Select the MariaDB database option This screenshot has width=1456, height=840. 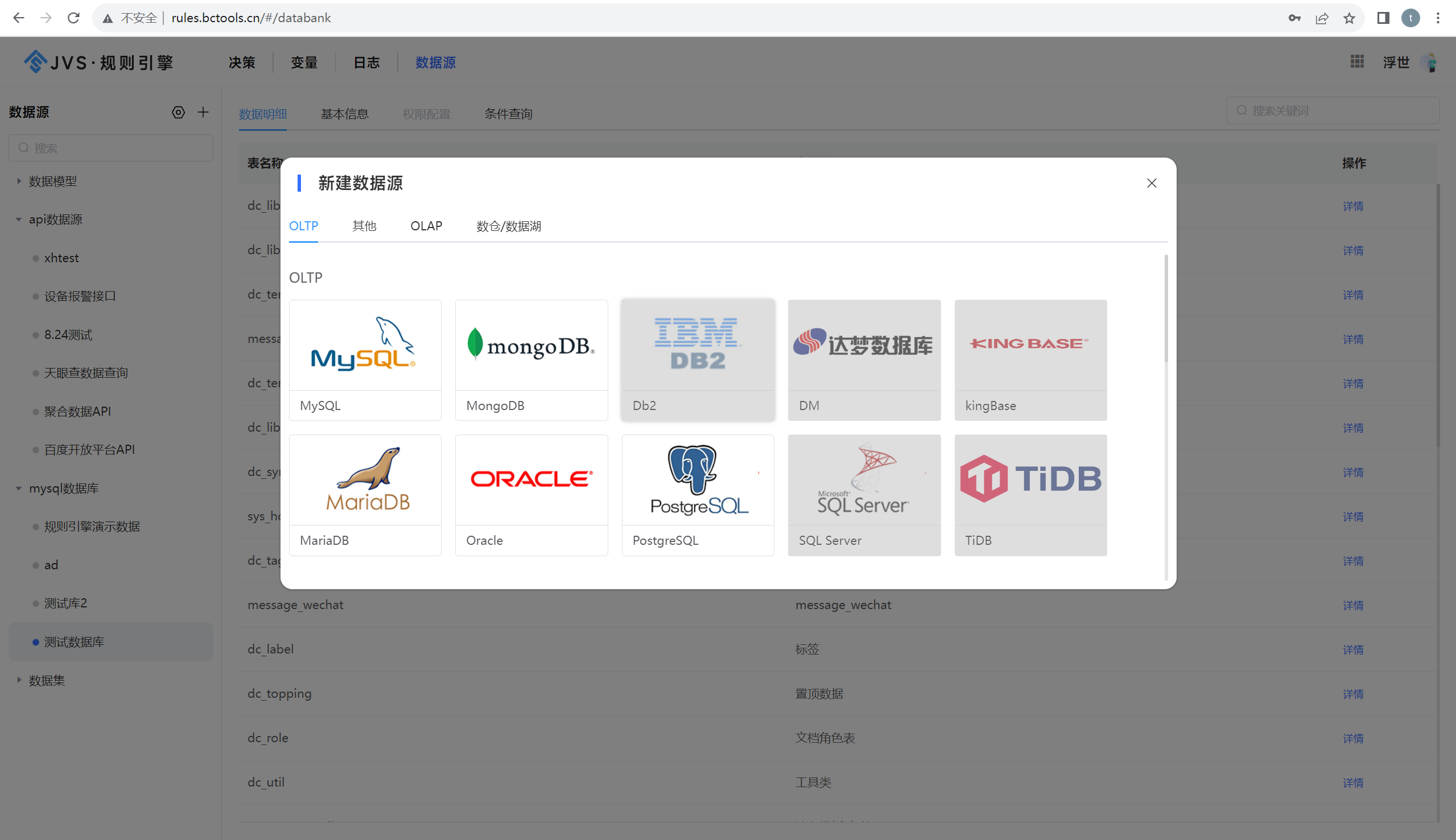[x=365, y=494]
